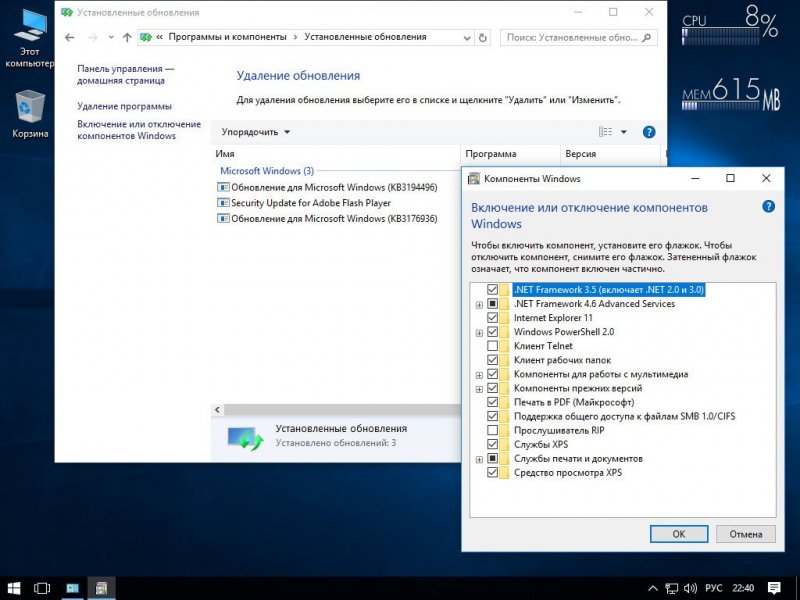The height and width of the screenshot is (600, 800).
Task: Click OK in Windows Components dialog
Action: 679,534
